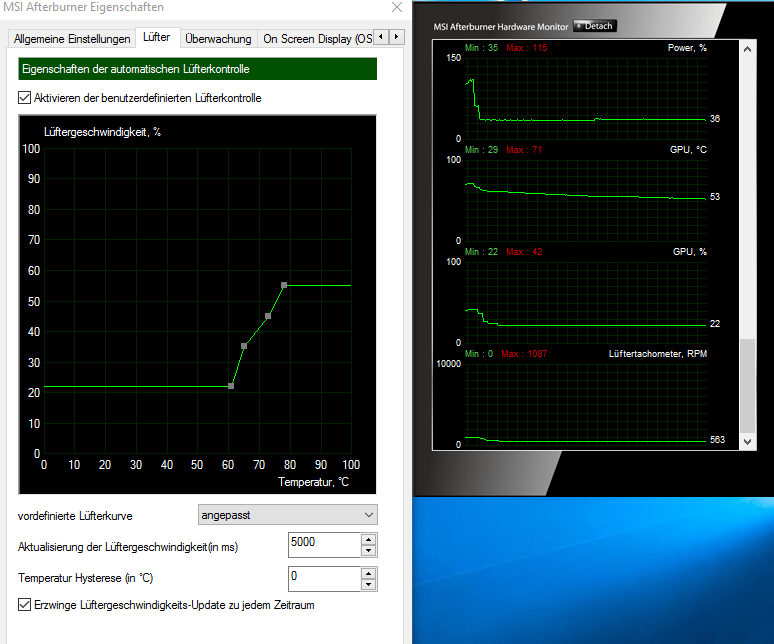Close the MSI Afterburner Eigenschaften window
774x644 pixels.
[397, 7]
